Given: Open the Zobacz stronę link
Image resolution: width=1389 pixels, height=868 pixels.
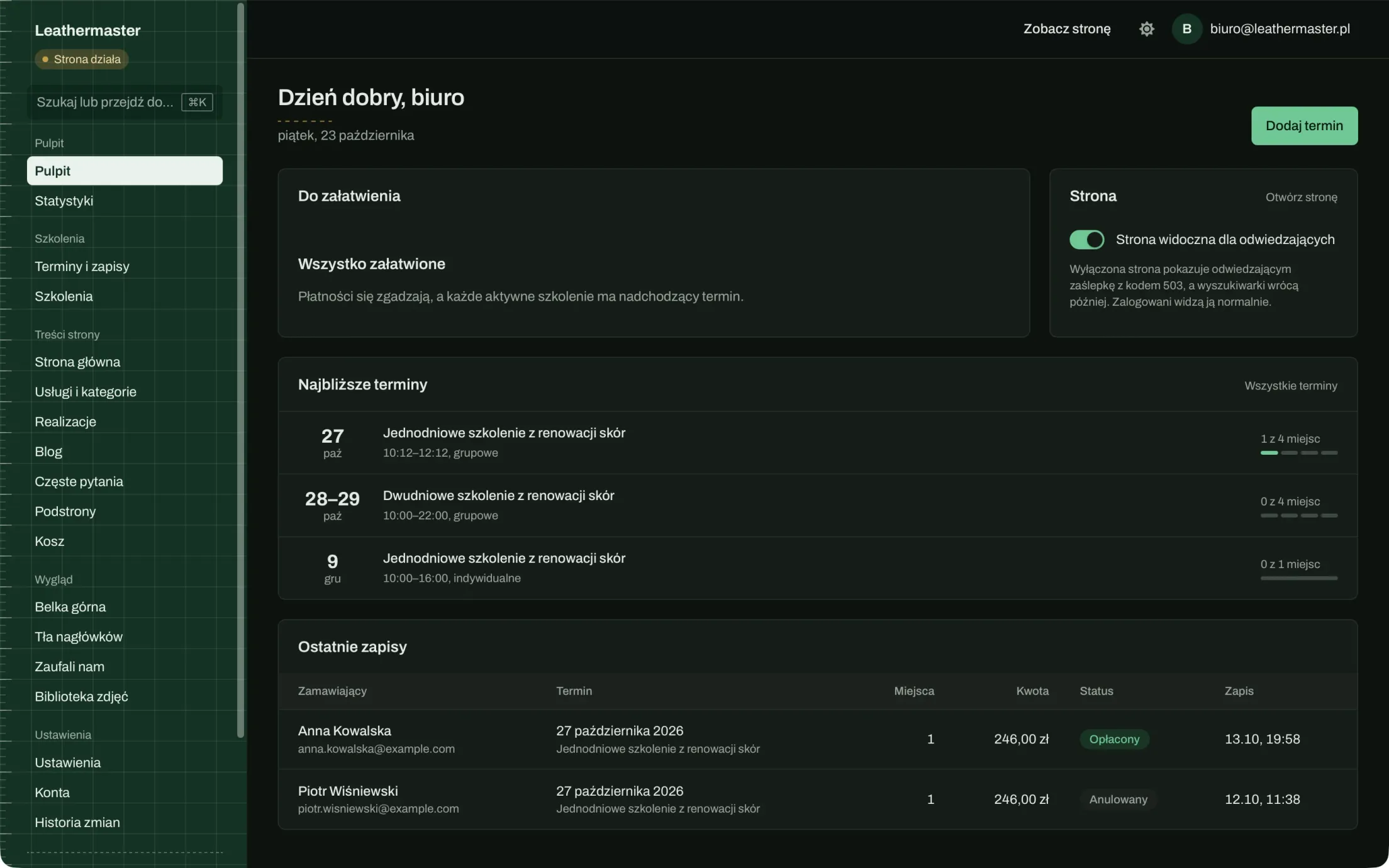Looking at the screenshot, I should click(1066, 29).
